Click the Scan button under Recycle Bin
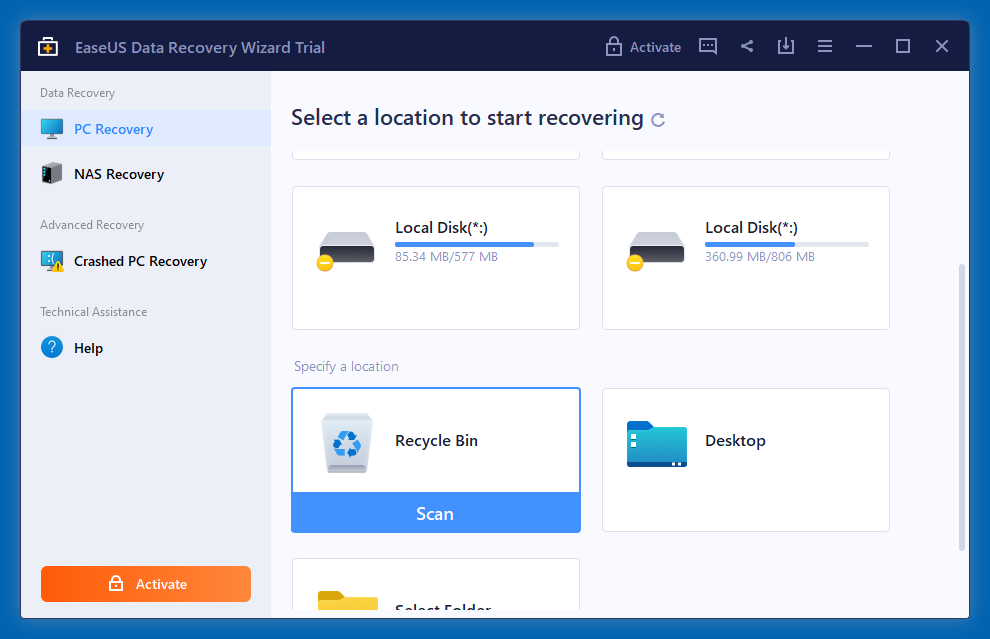This screenshot has width=990, height=639. tap(436, 513)
